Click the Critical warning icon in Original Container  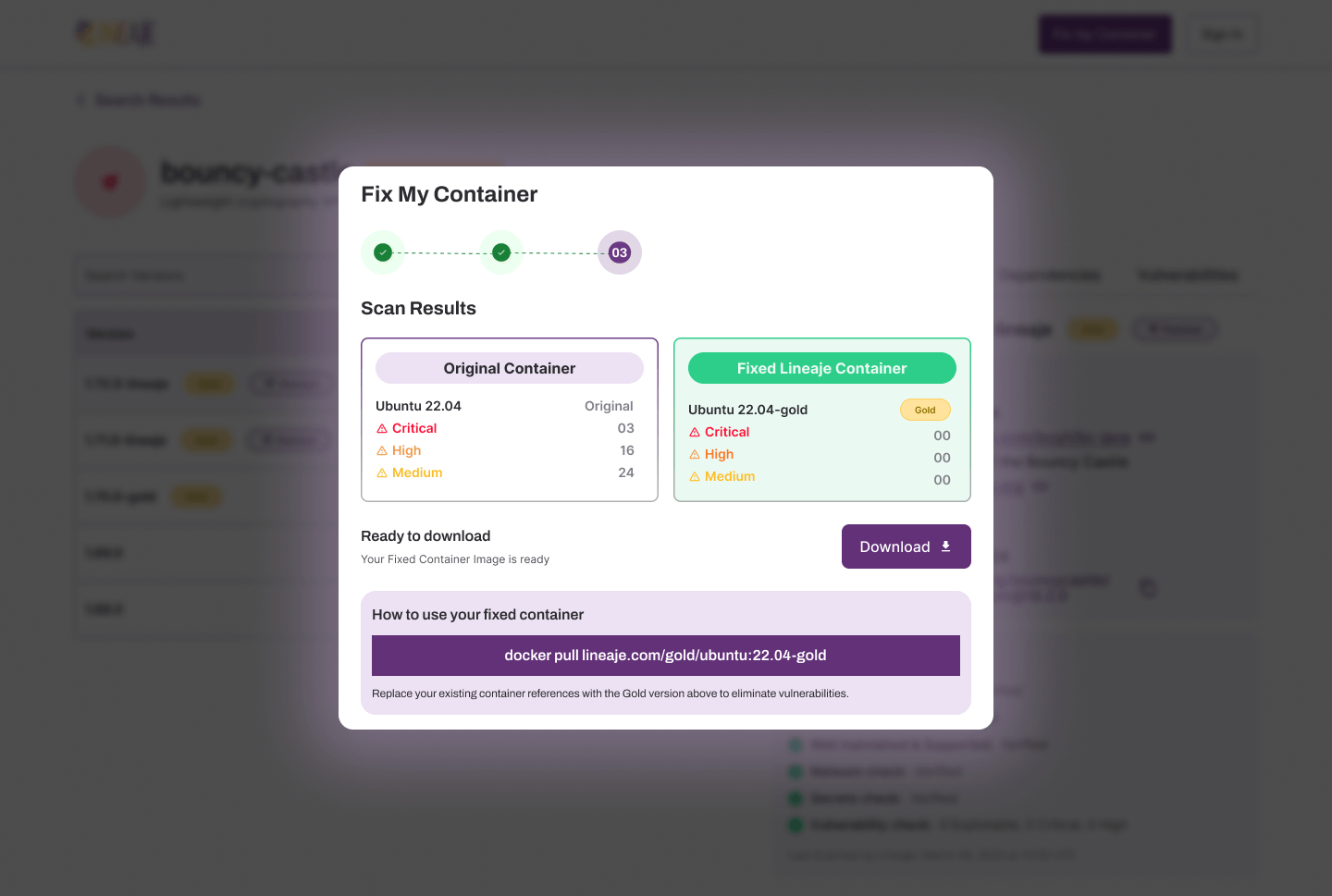pos(382,429)
